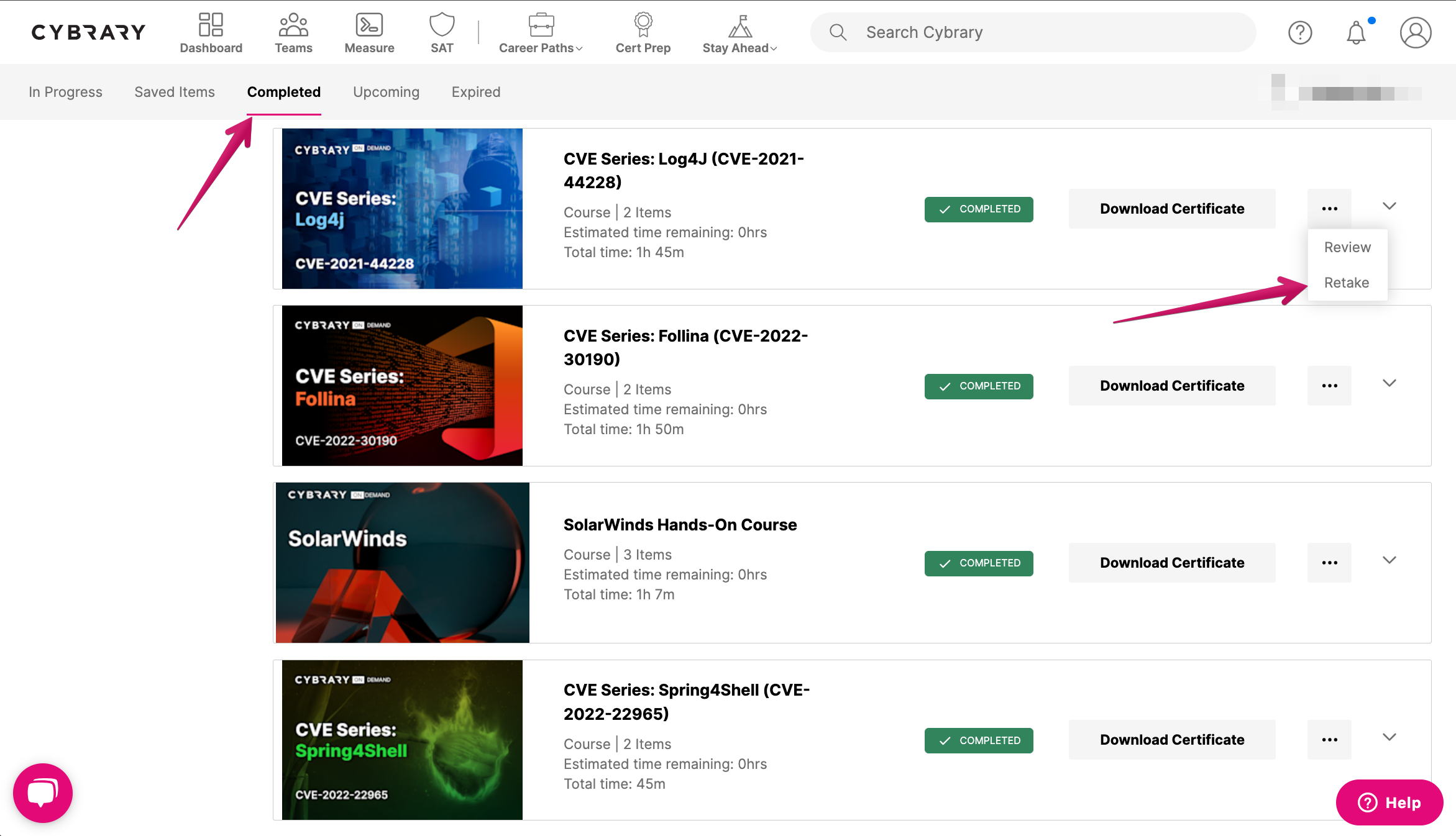Image resolution: width=1456 pixels, height=836 pixels.
Task: Click the COMPLETED badge on Follina
Action: coord(979,386)
